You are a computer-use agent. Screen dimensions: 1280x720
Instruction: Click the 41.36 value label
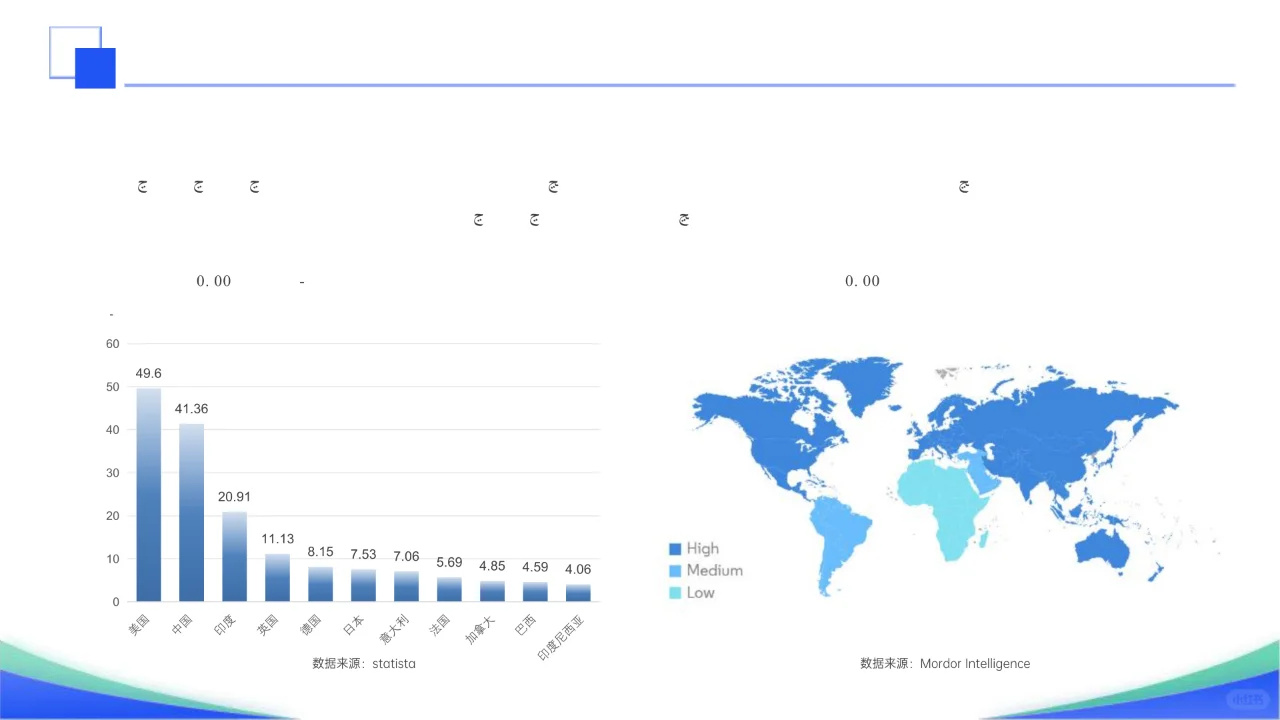pos(192,409)
